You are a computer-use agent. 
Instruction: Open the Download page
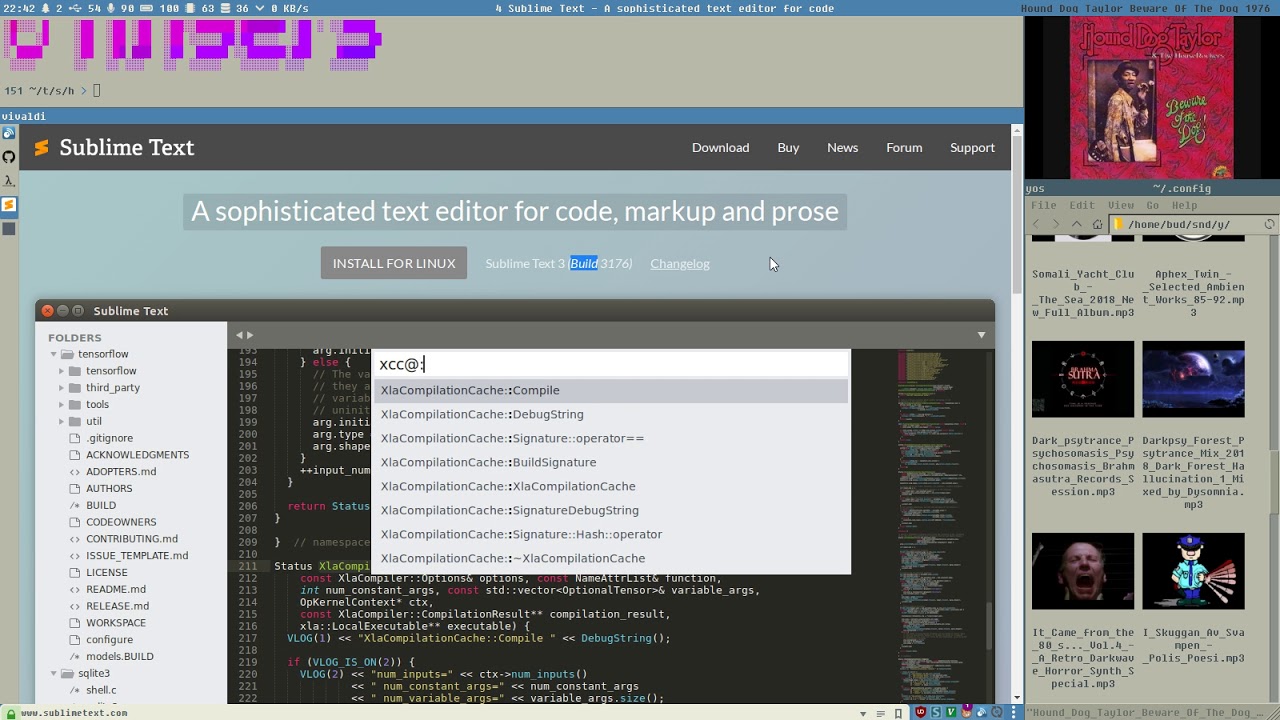click(x=720, y=148)
